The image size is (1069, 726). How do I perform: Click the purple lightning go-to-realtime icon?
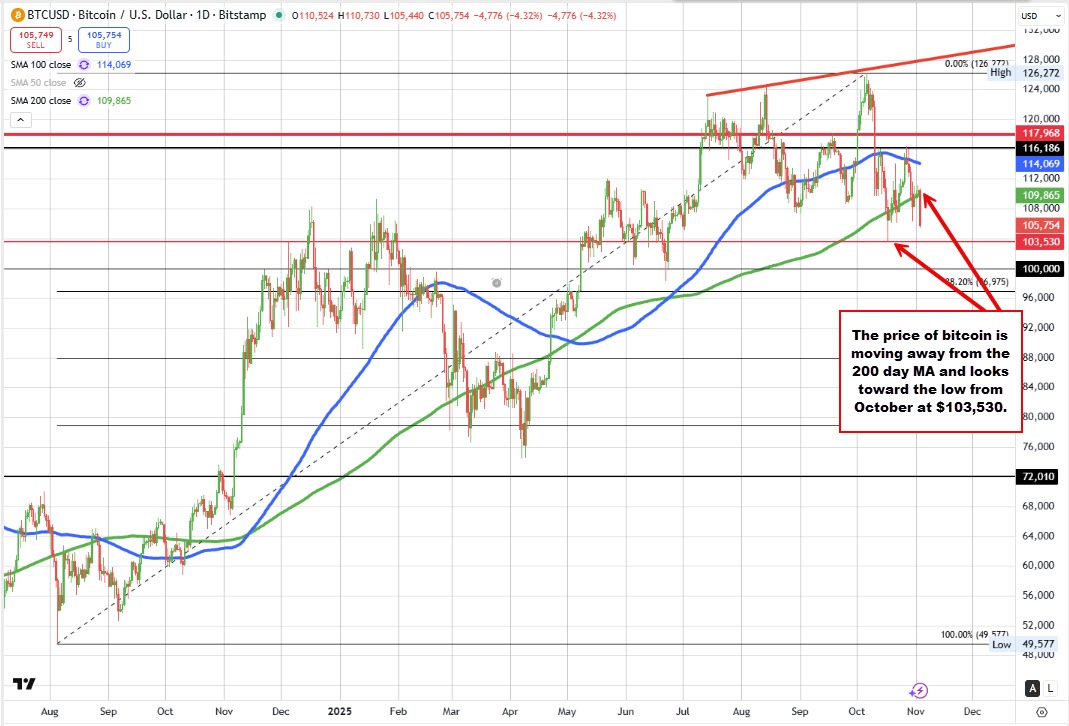[x=919, y=690]
